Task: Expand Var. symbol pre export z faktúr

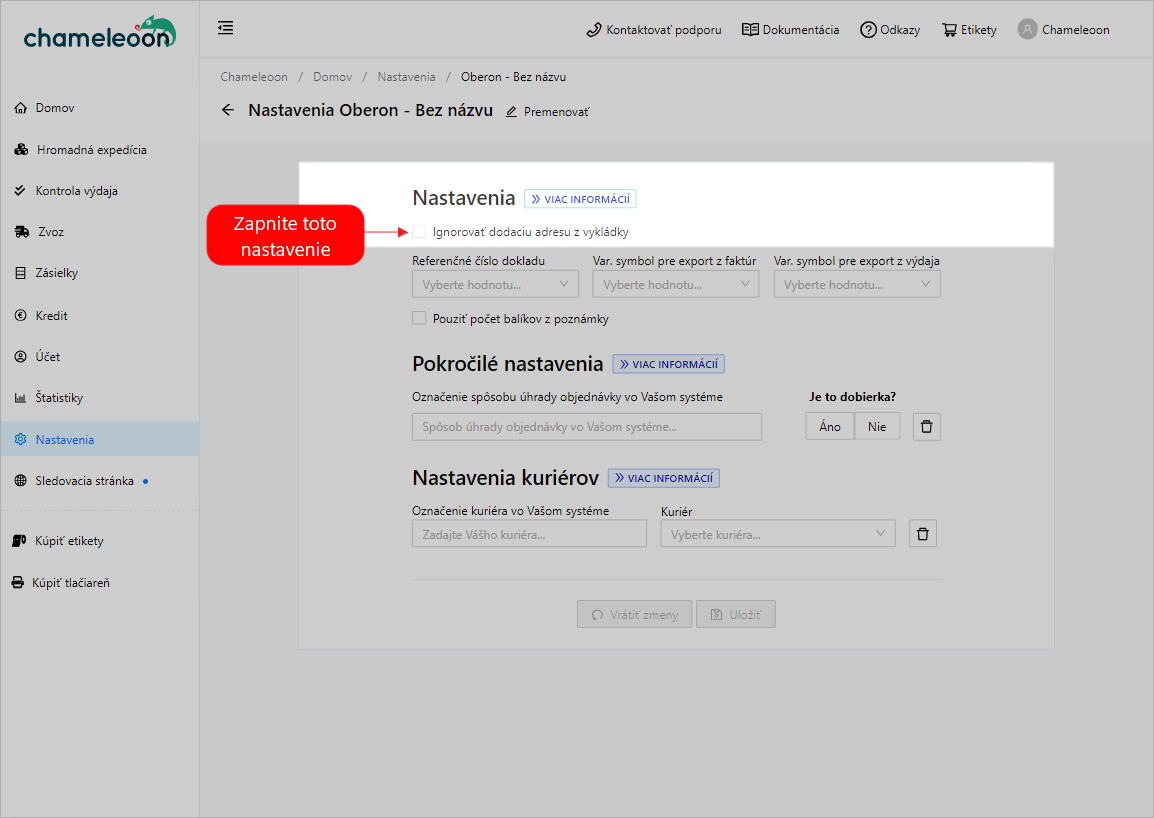Action: (676, 284)
